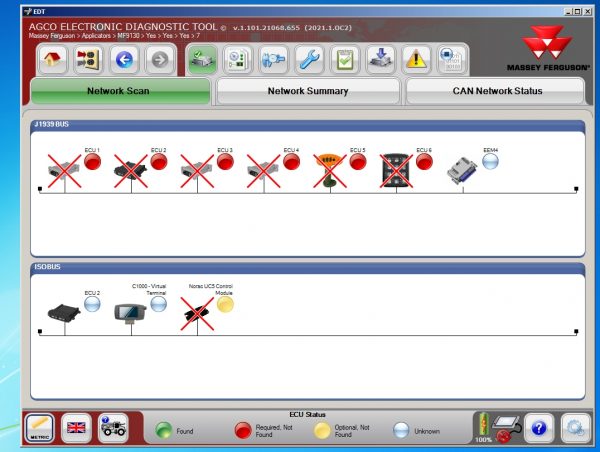The width and height of the screenshot is (600, 452).
Task: Open the clipboard checklist icon
Action: (345, 60)
